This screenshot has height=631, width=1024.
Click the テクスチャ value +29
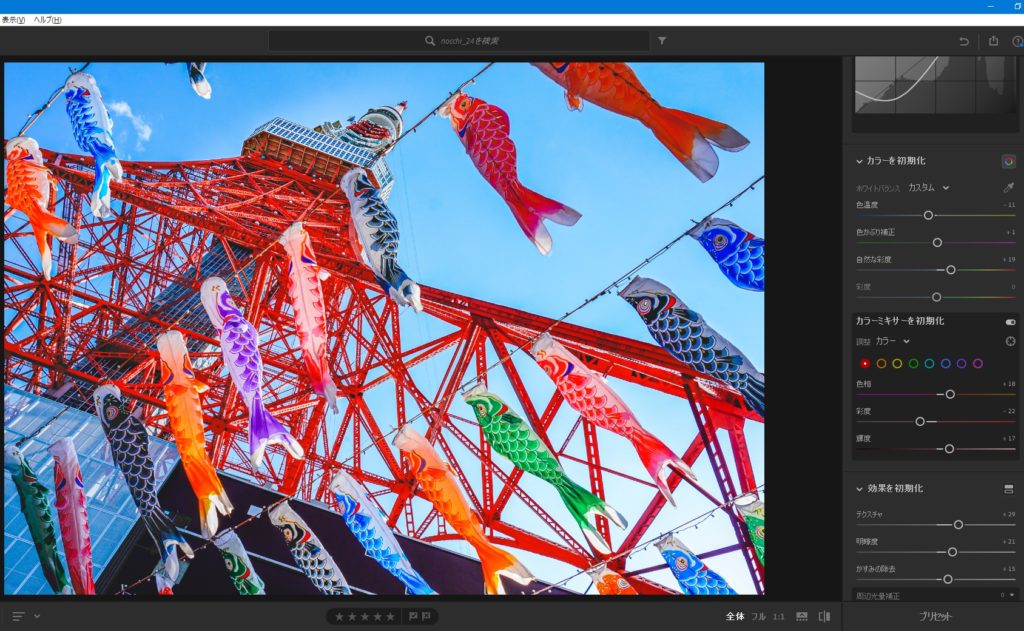tap(1009, 514)
